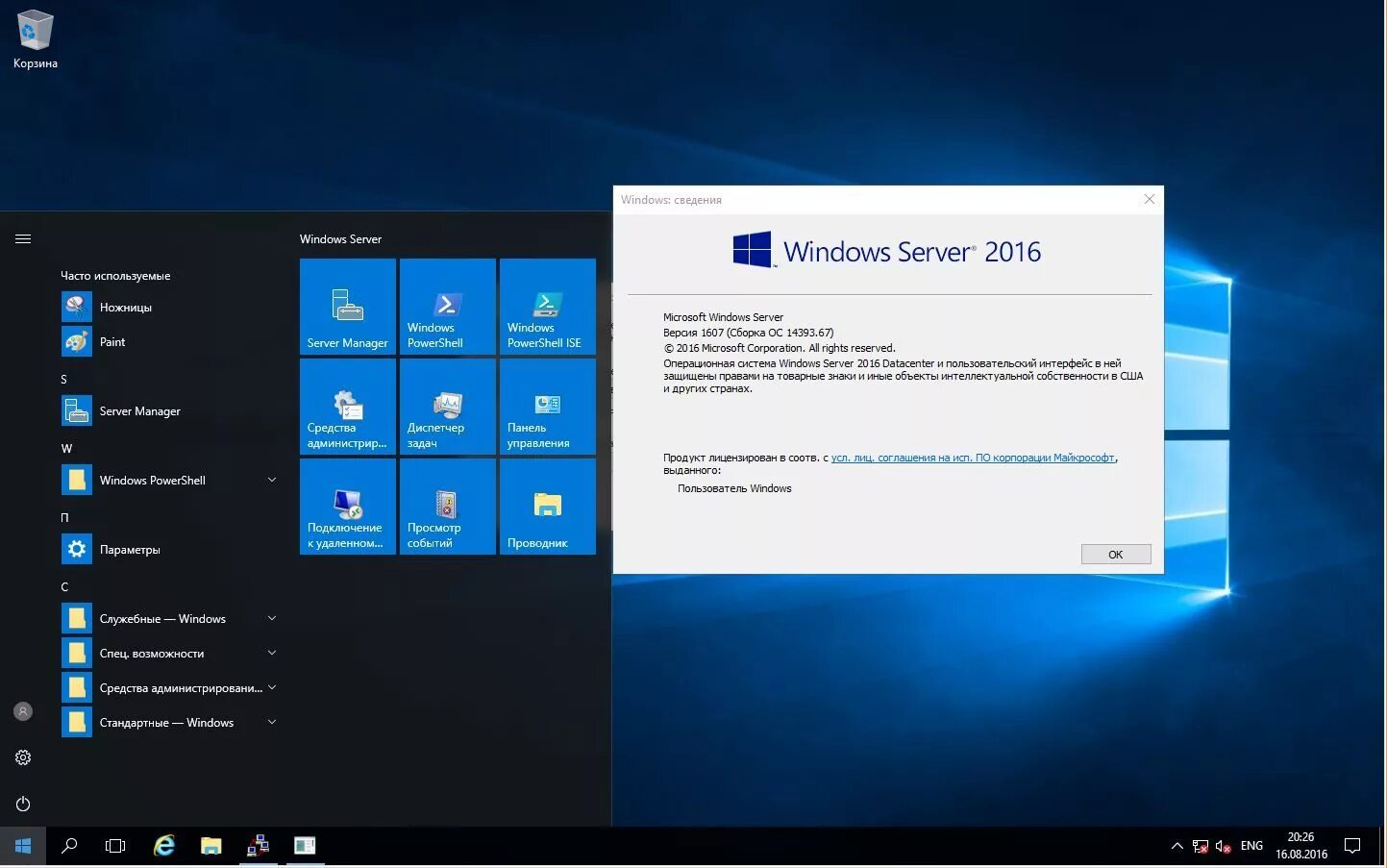Open the Microsoft license agreement link

[x=973, y=458]
